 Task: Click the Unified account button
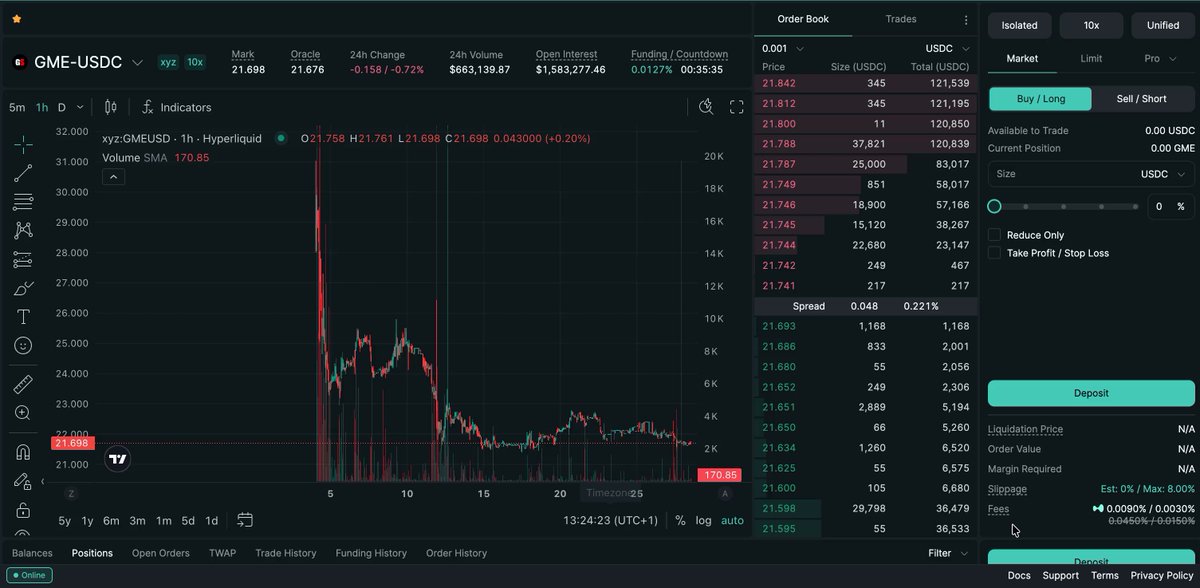[x=1163, y=25]
